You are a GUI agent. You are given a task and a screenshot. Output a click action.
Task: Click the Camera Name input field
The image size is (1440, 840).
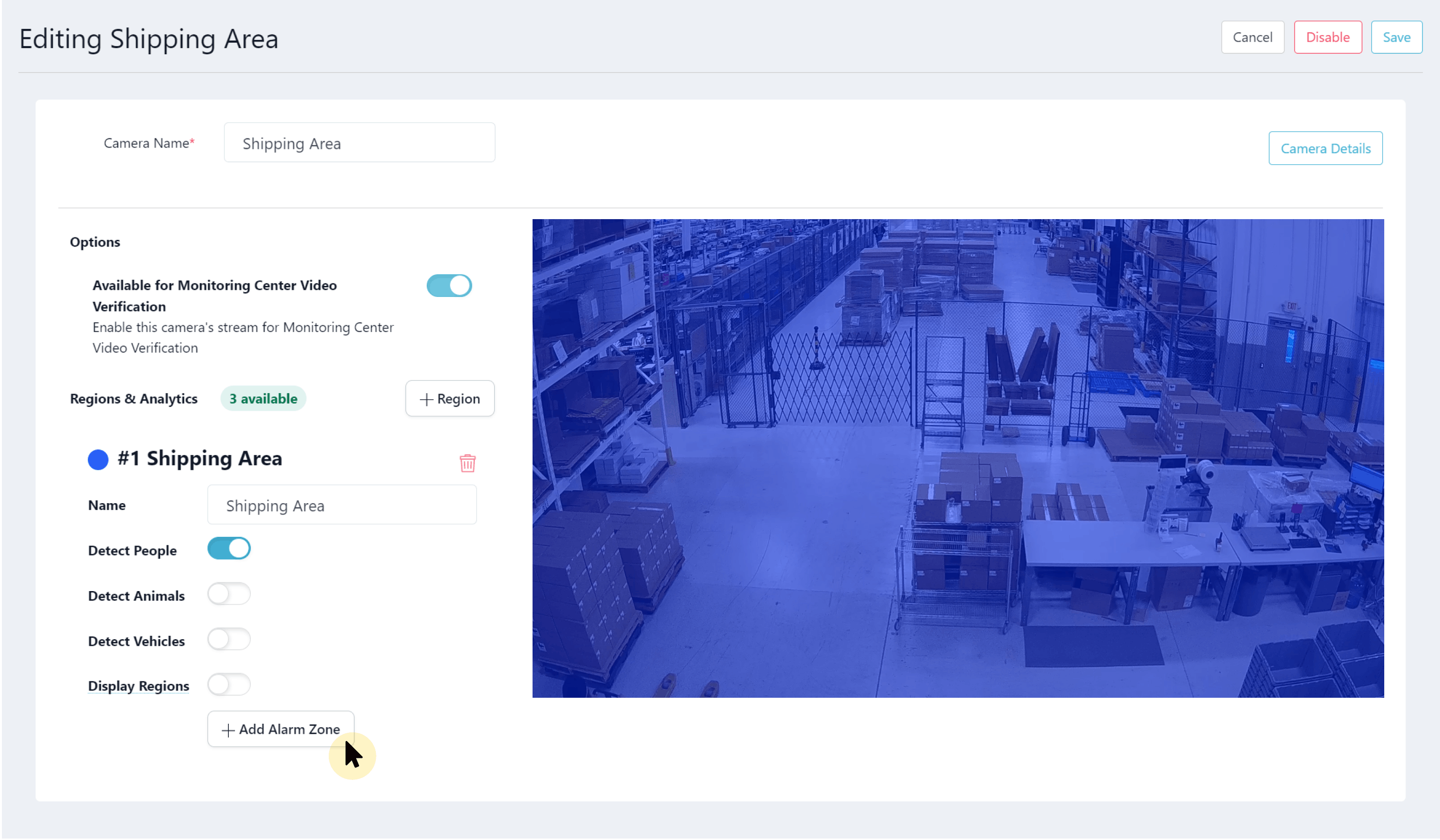[x=360, y=143]
